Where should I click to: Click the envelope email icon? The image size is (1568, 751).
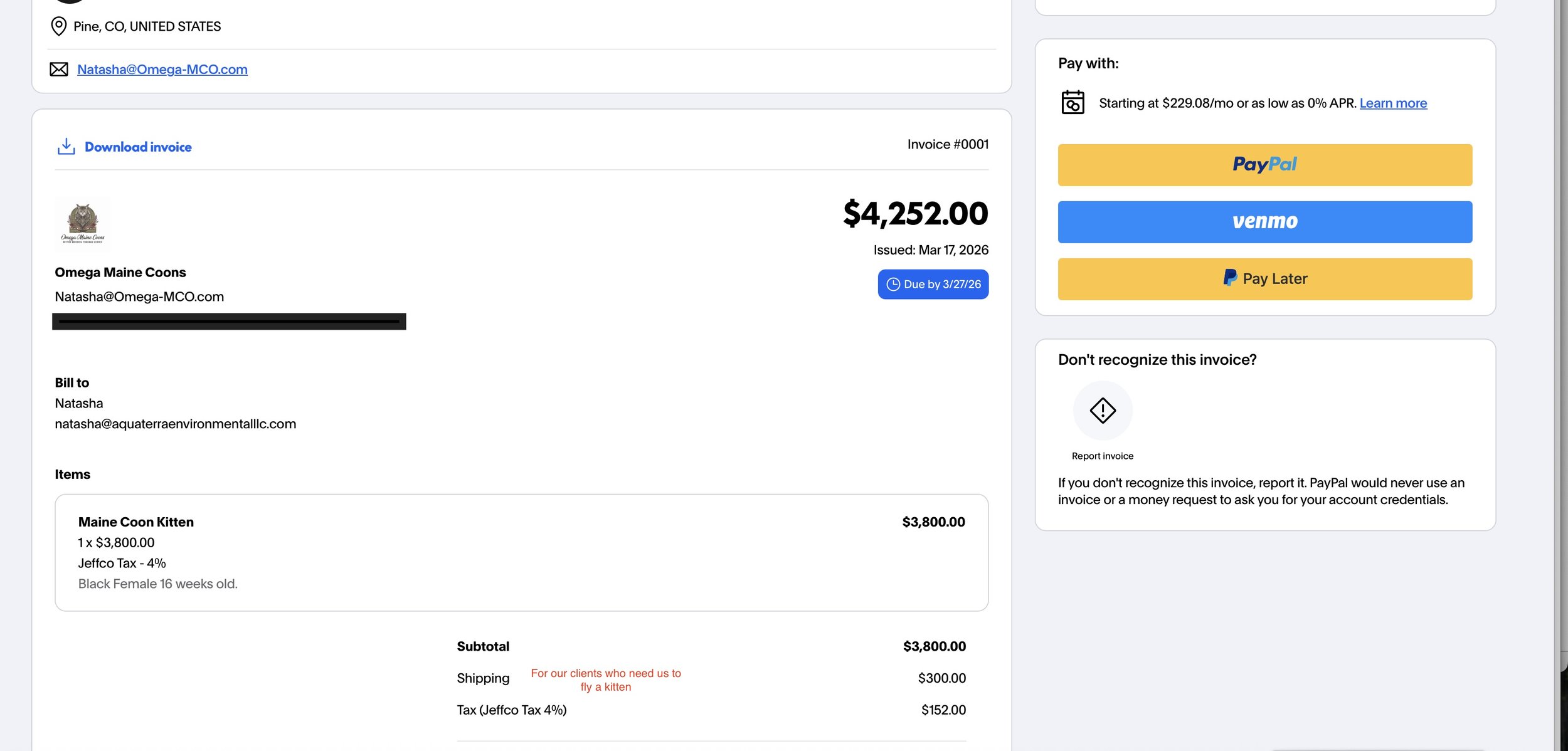59,69
